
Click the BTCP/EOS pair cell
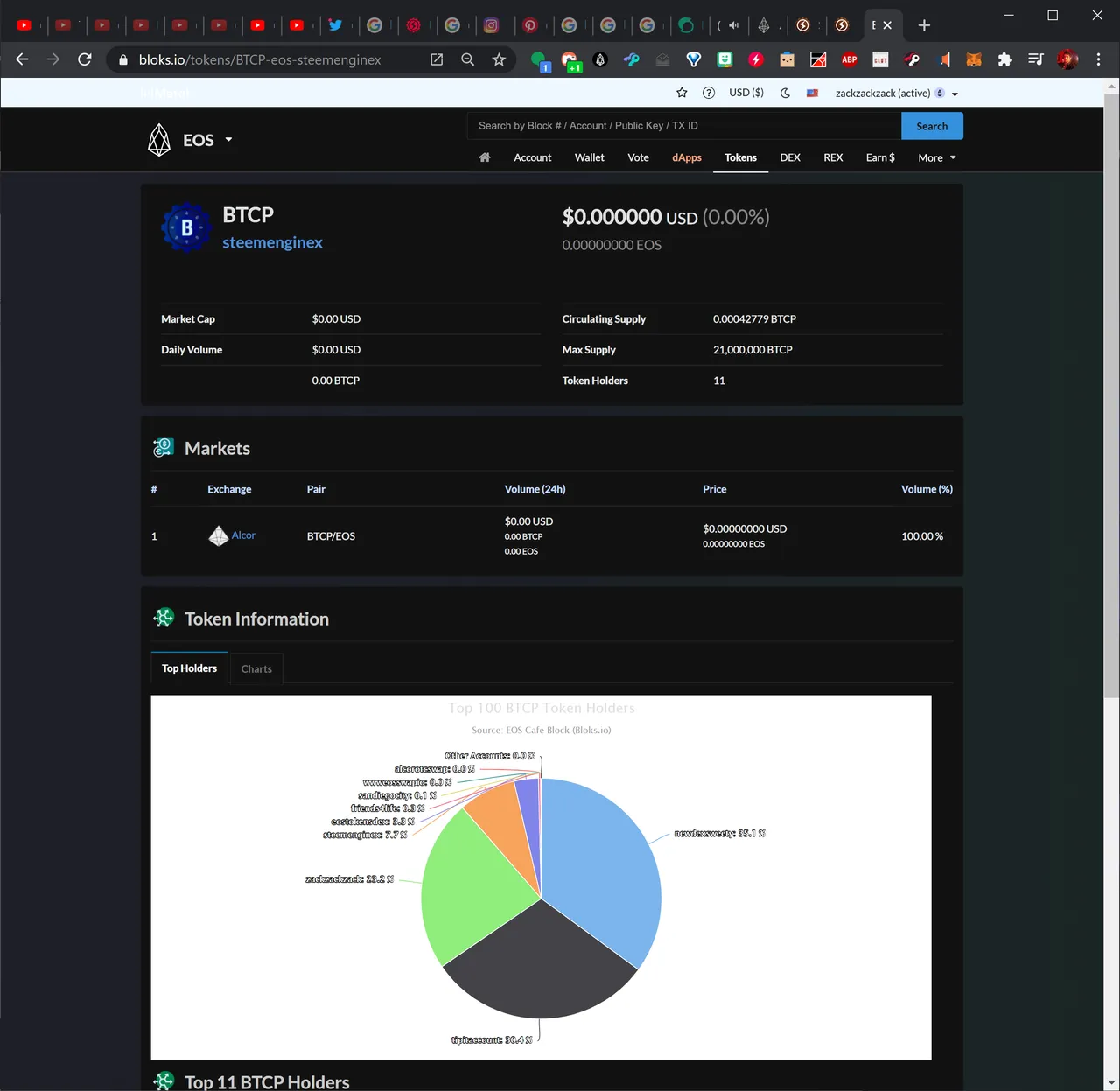coord(331,536)
